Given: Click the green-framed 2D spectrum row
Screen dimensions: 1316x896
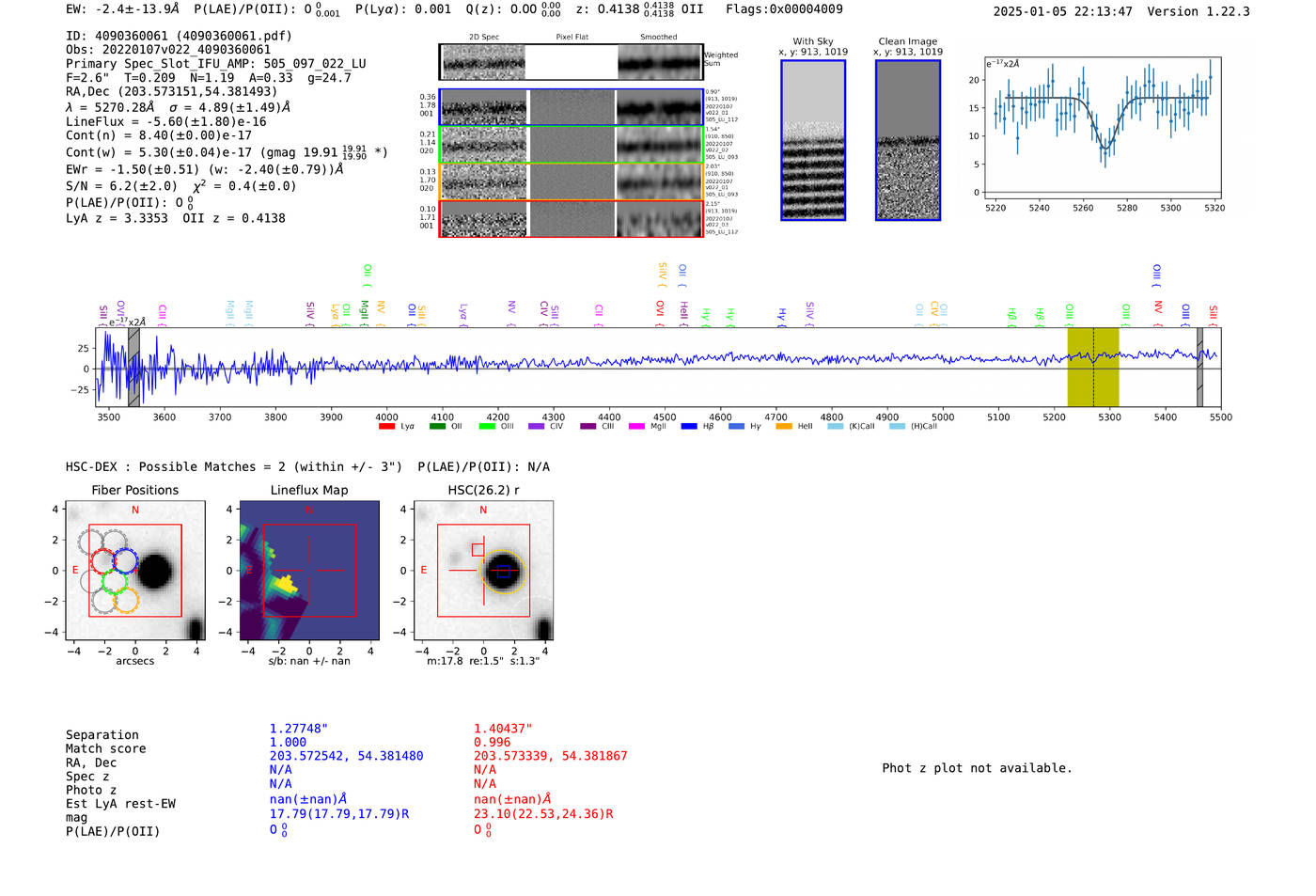Looking at the screenshot, I should [x=572, y=145].
